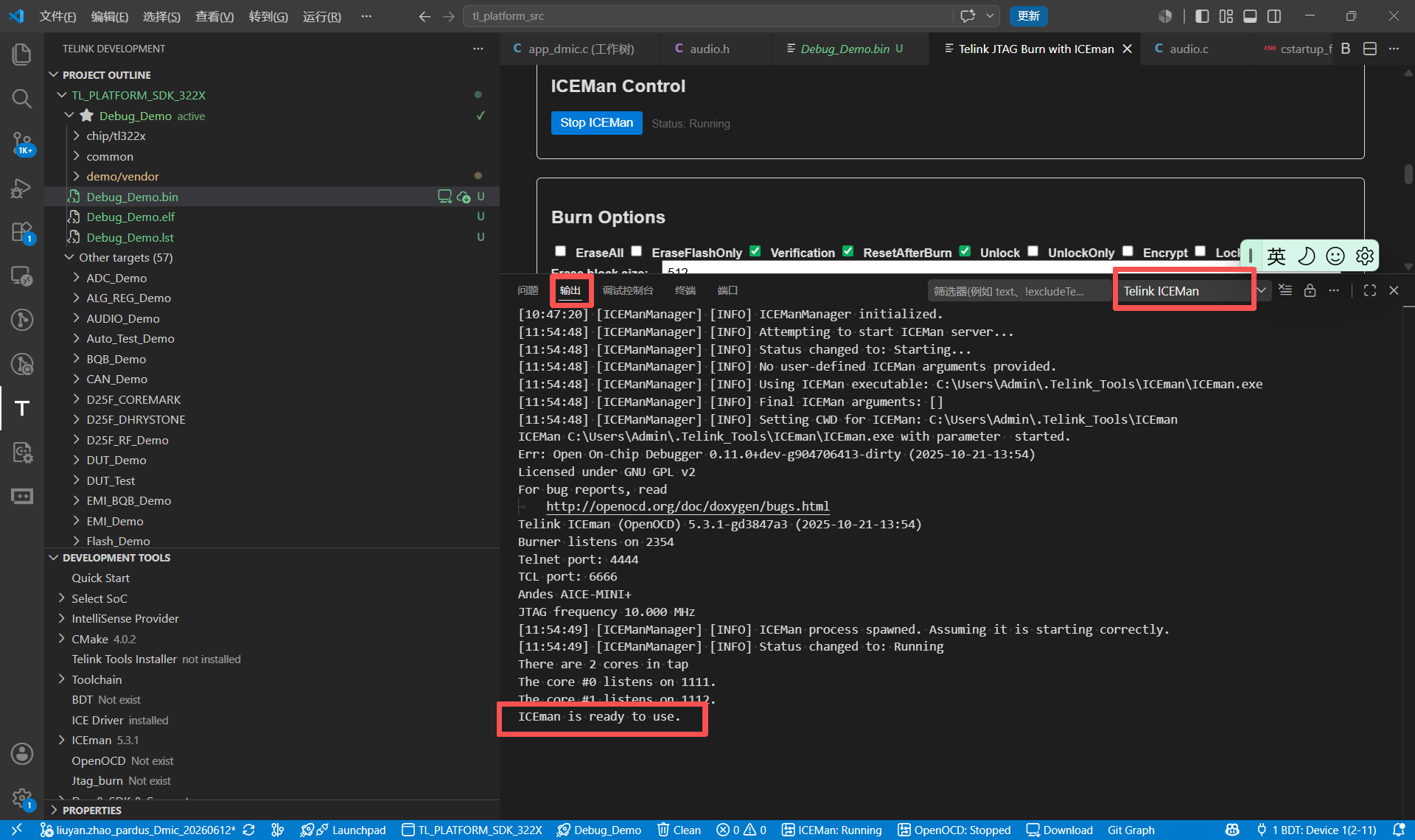Click Download in the status bar
This screenshot has width=1415, height=840.
(1060, 830)
